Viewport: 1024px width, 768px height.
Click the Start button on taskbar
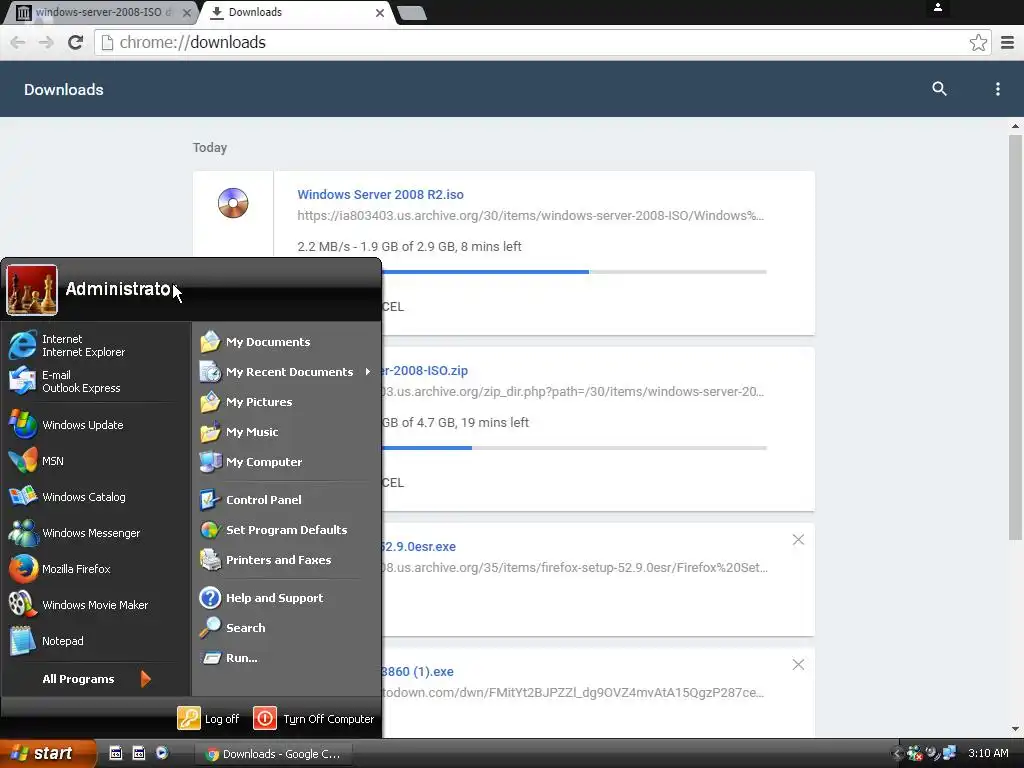coord(47,753)
